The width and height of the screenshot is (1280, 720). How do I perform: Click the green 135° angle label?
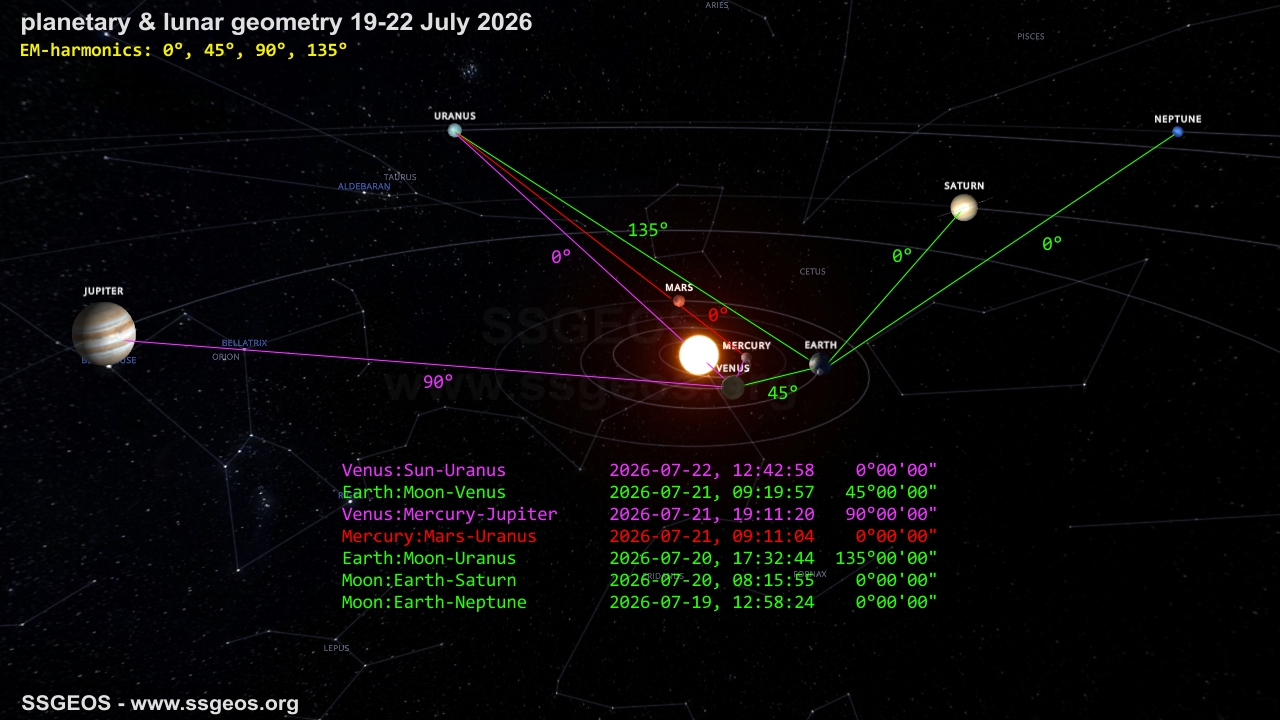pyautogui.click(x=648, y=230)
